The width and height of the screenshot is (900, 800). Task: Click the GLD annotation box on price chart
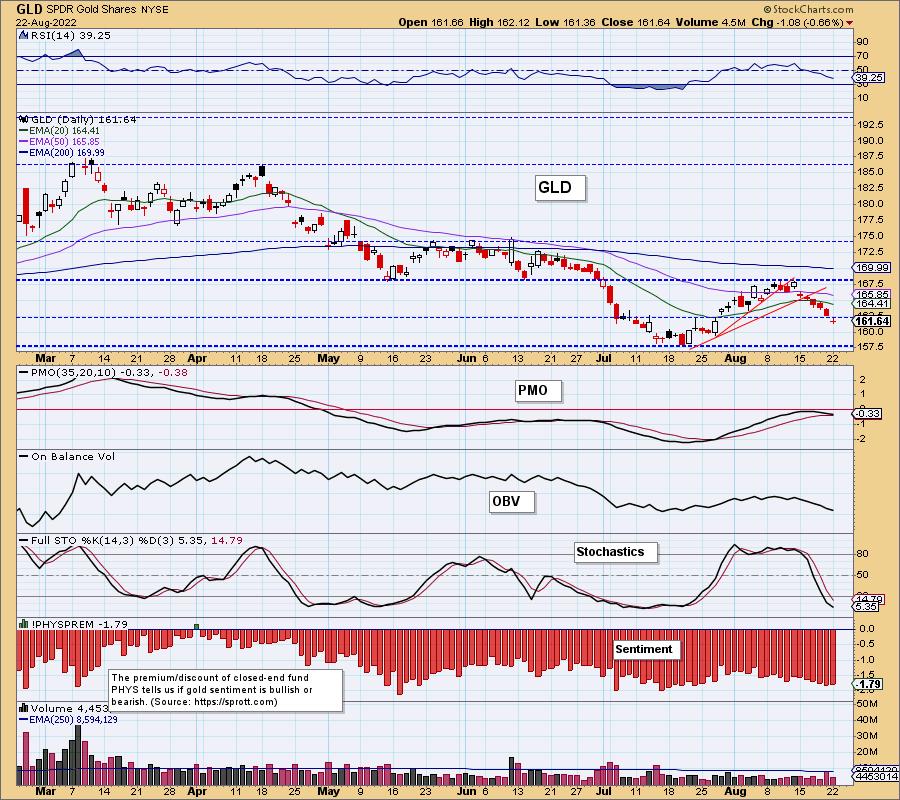click(560, 188)
